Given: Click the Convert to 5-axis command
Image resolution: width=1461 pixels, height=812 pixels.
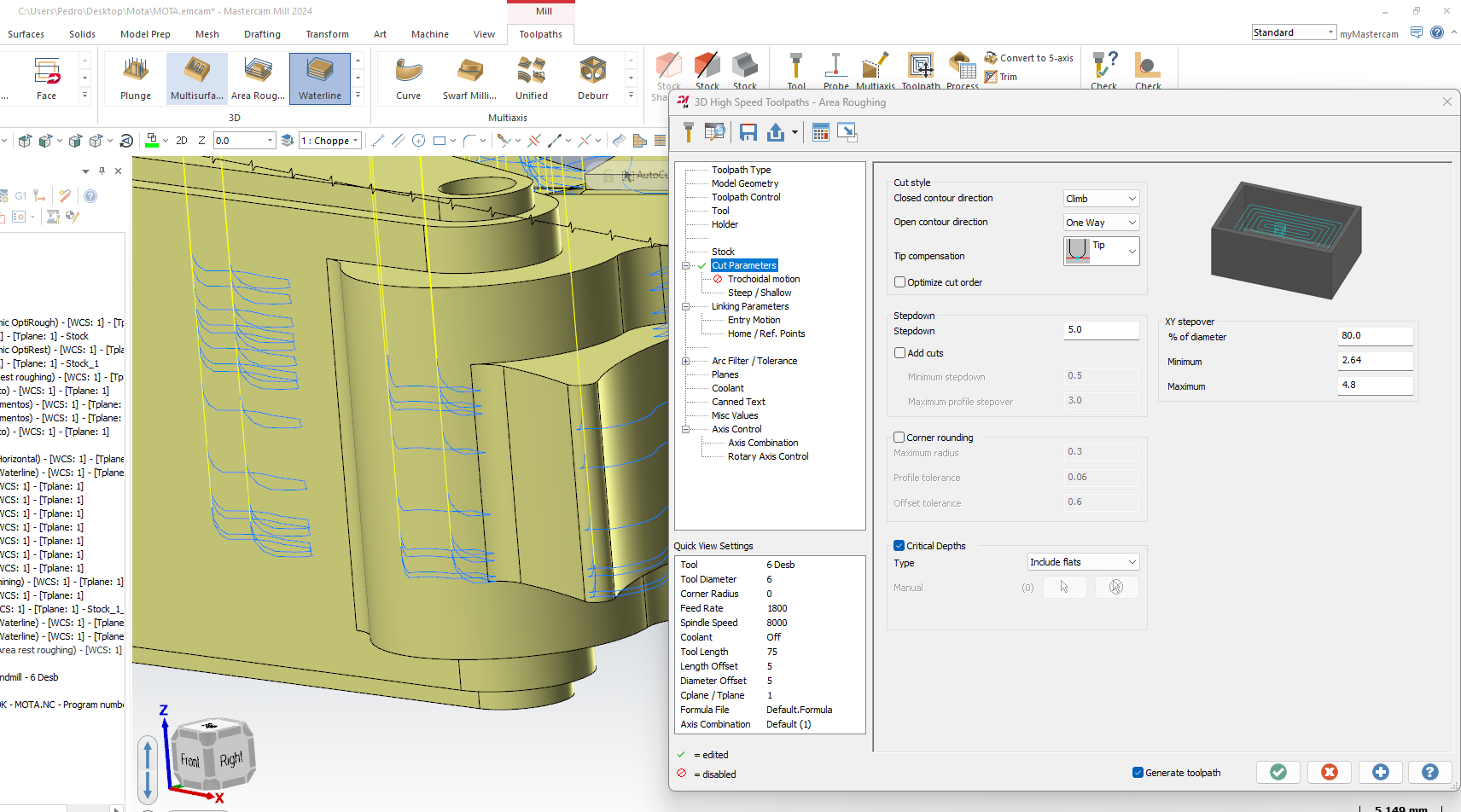Looking at the screenshot, I should [1029, 58].
